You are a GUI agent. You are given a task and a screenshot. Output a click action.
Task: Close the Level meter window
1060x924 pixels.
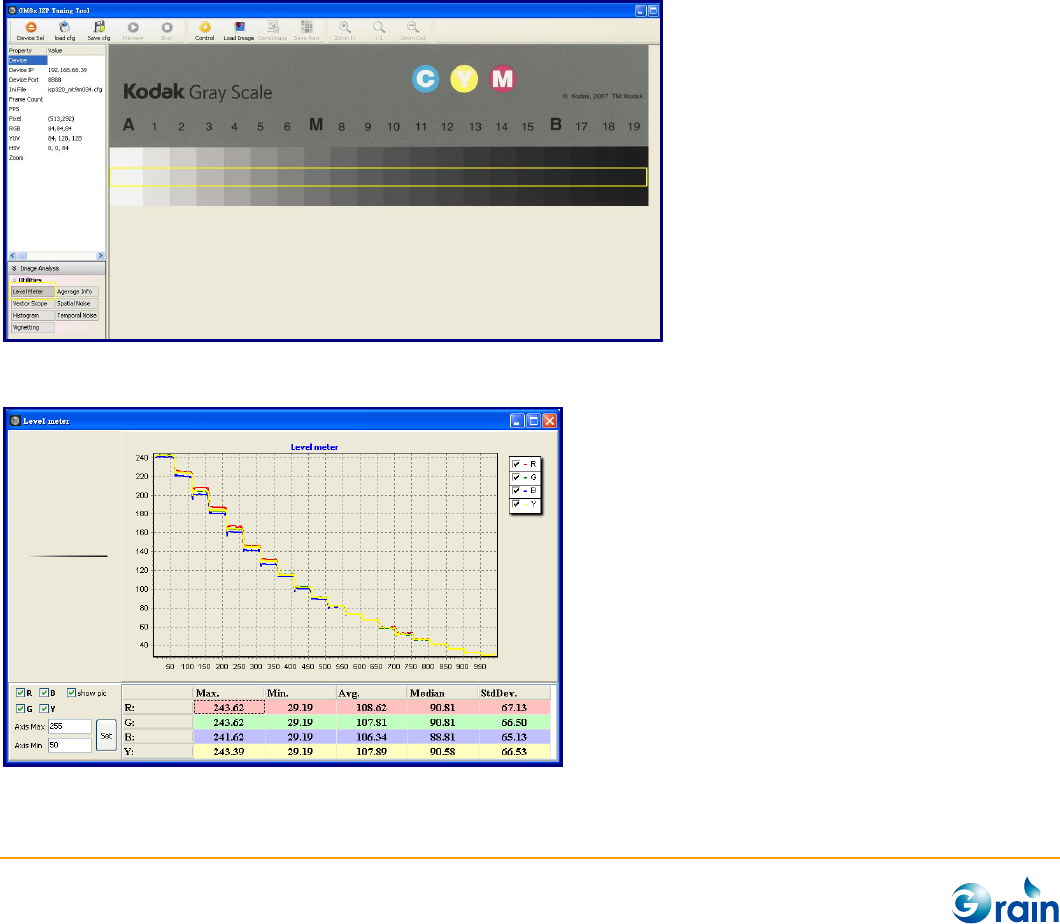pos(550,421)
